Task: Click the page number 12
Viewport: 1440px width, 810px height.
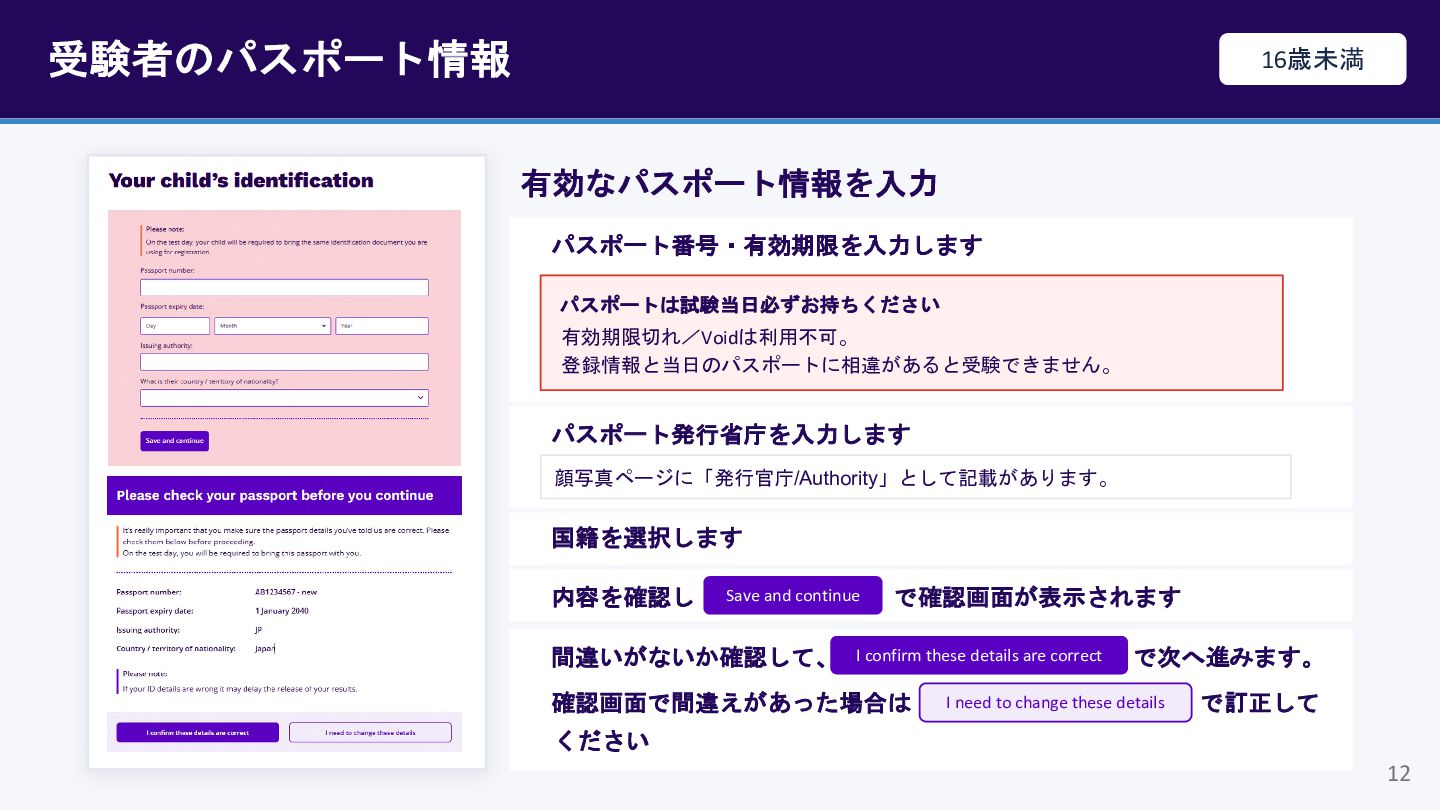Action: 1398,773
